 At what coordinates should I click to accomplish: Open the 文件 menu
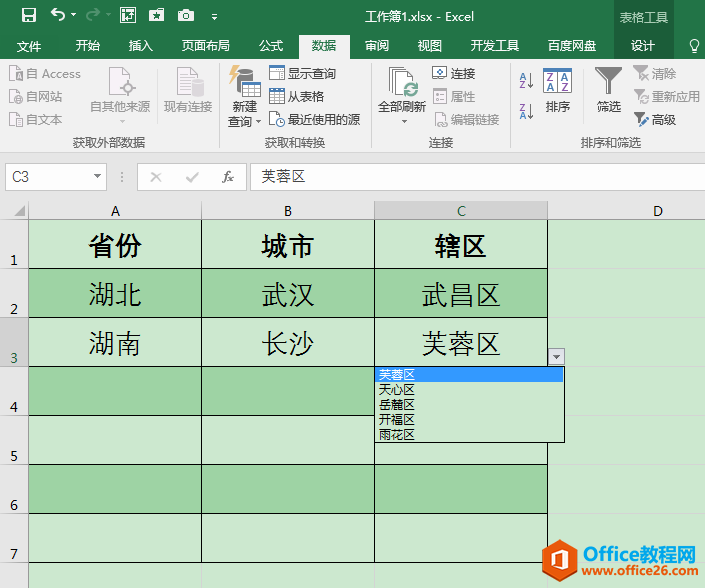[x=29, y=46]
